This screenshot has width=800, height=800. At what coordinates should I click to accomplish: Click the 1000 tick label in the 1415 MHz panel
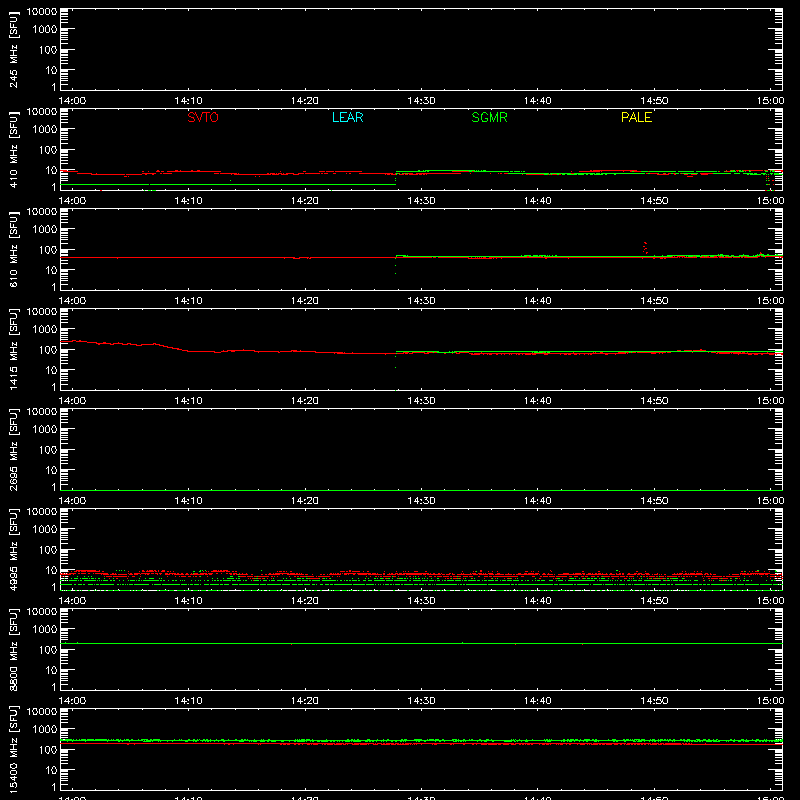tap(45, 330)
